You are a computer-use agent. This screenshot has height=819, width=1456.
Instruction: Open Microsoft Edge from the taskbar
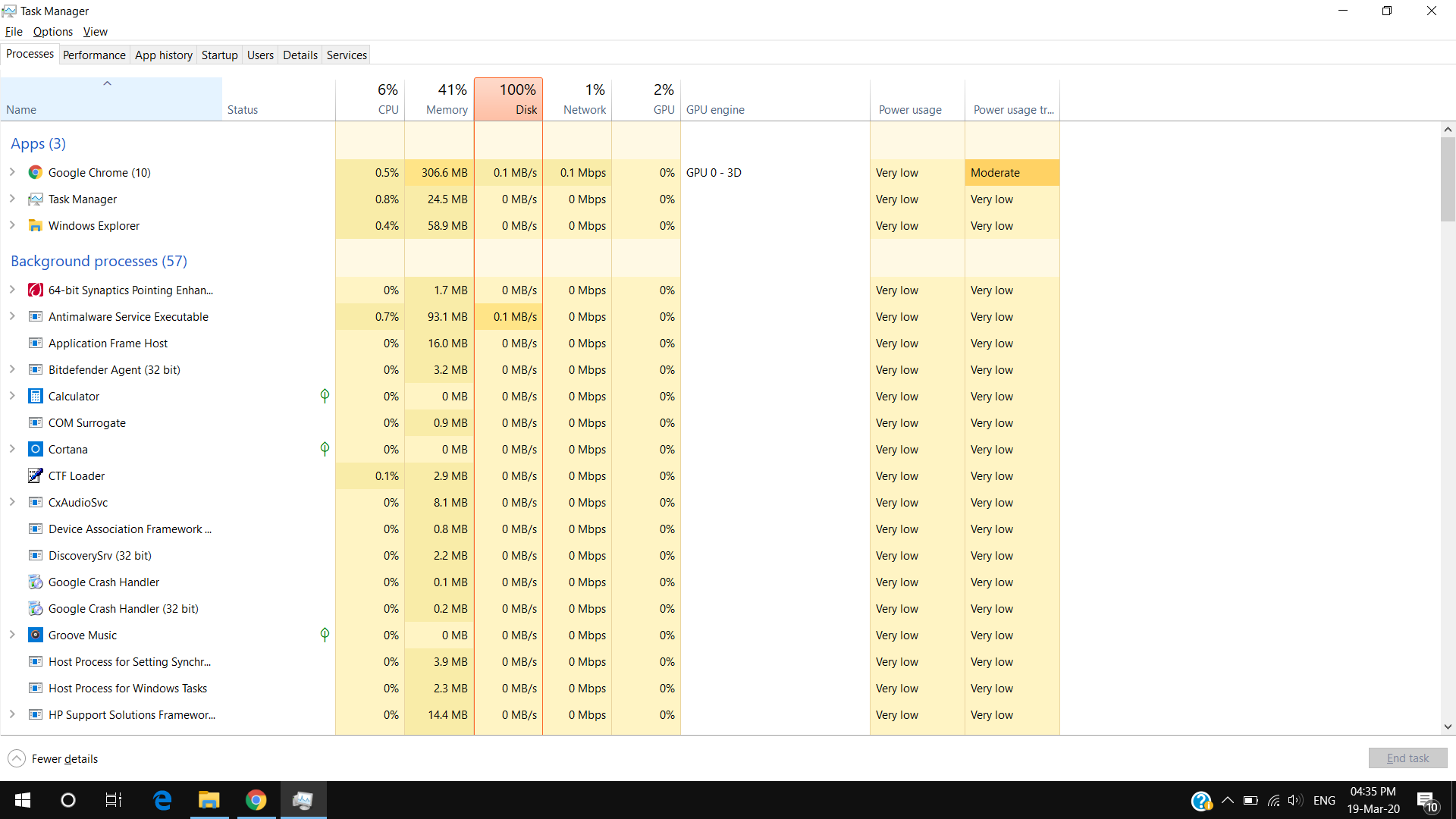[162, 800]
